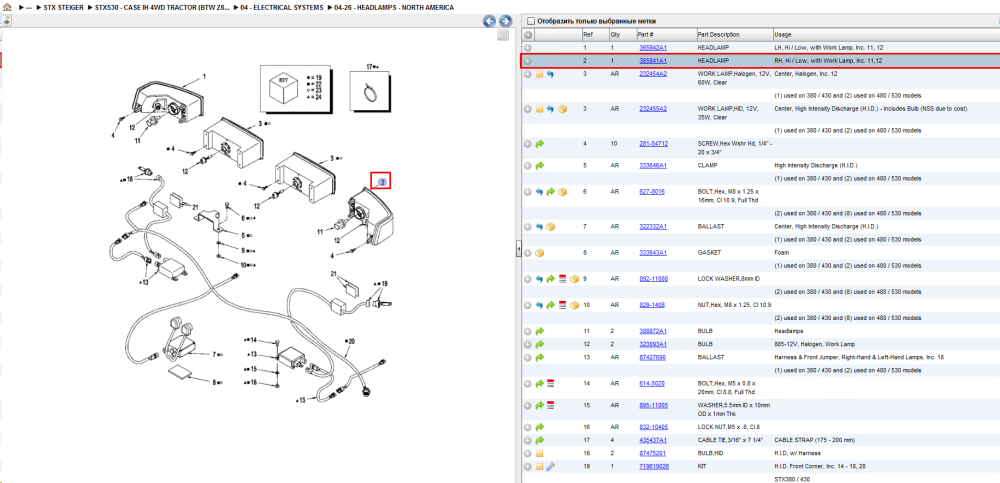Click blue arrow for bolt 627-8016
The width and height of the screenshot is (1000, 483).
(540, 191)
